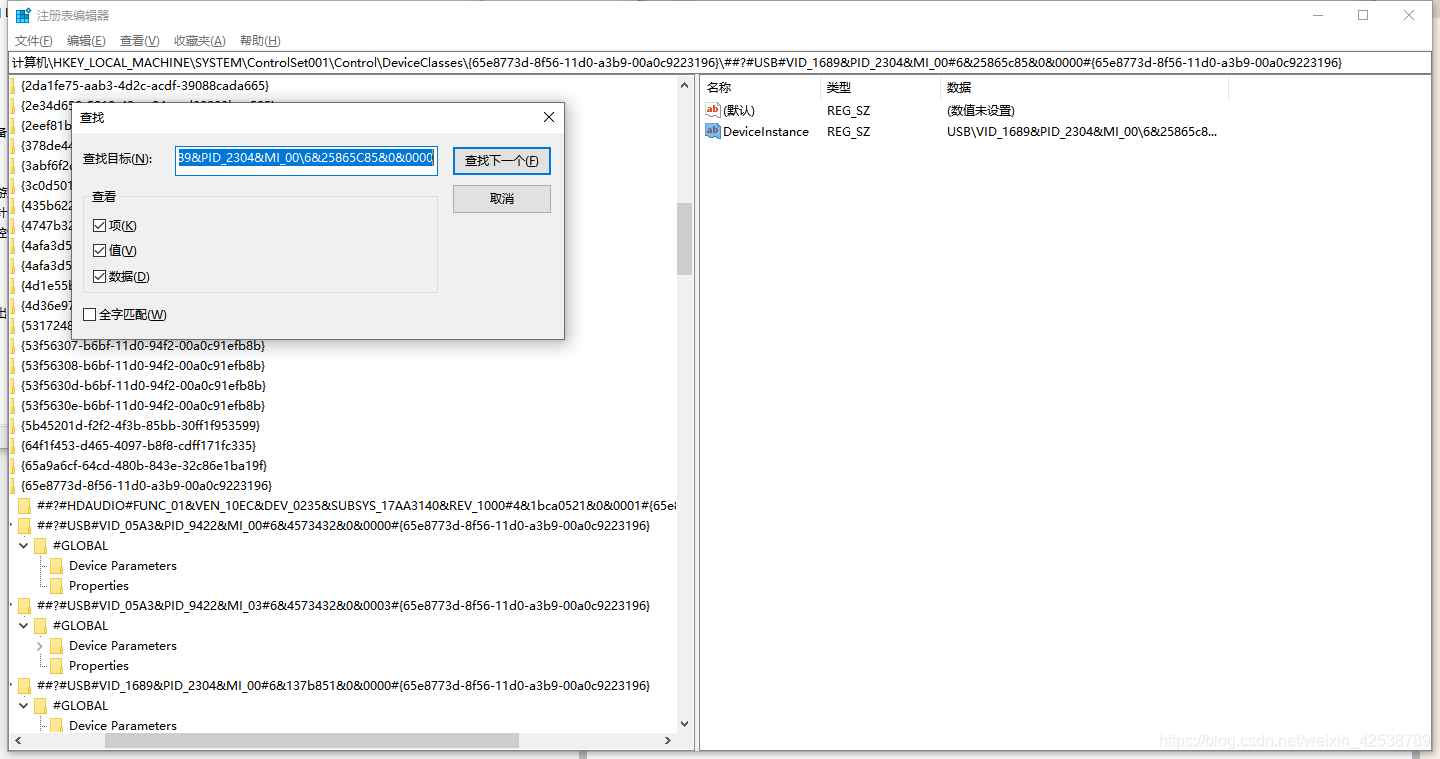Select the DeviceInstance value name
Image resolution: width=1440 pixels, height=759 pixels.
766,132
